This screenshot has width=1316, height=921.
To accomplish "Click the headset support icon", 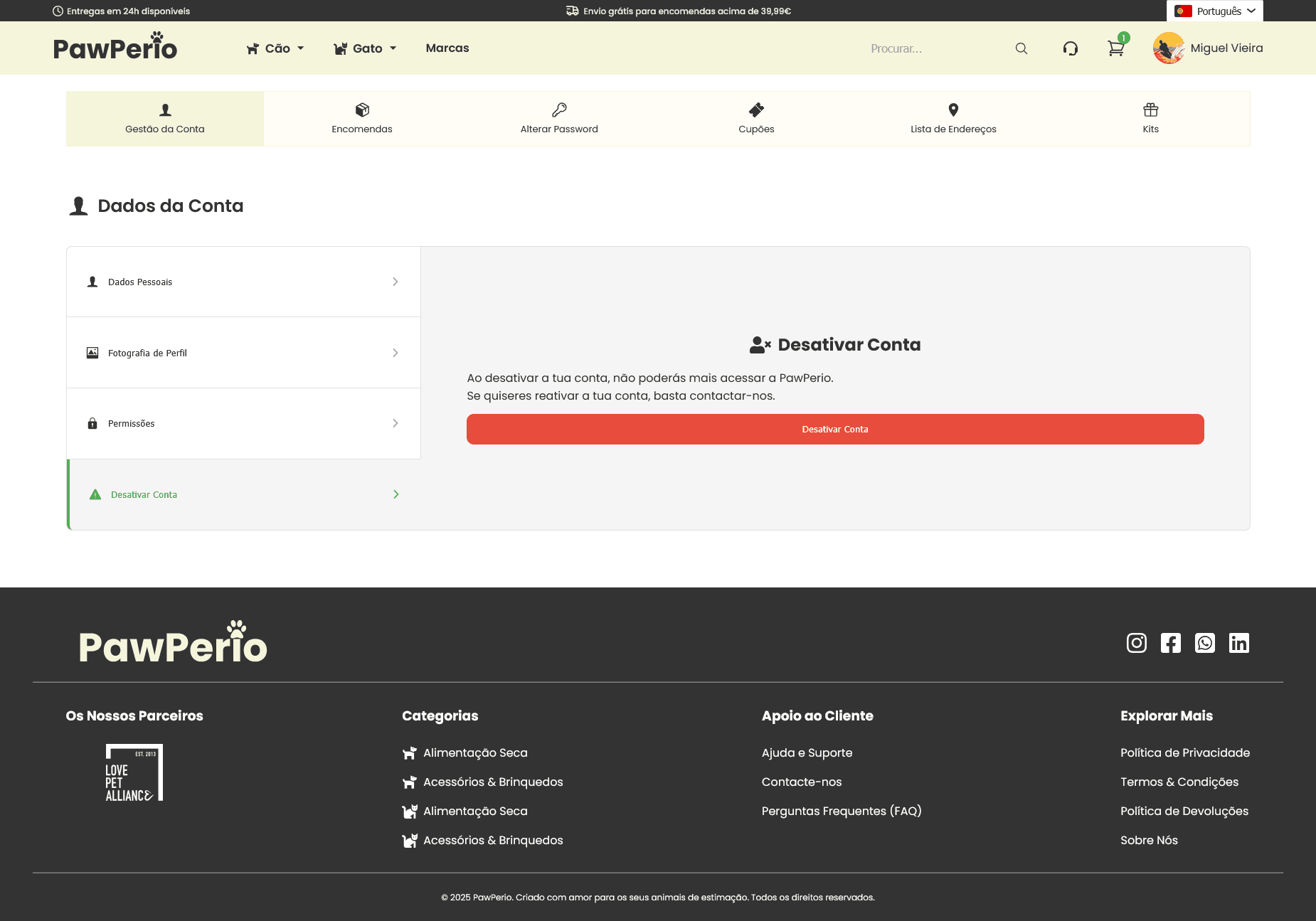I will (x=1071, y=48).
